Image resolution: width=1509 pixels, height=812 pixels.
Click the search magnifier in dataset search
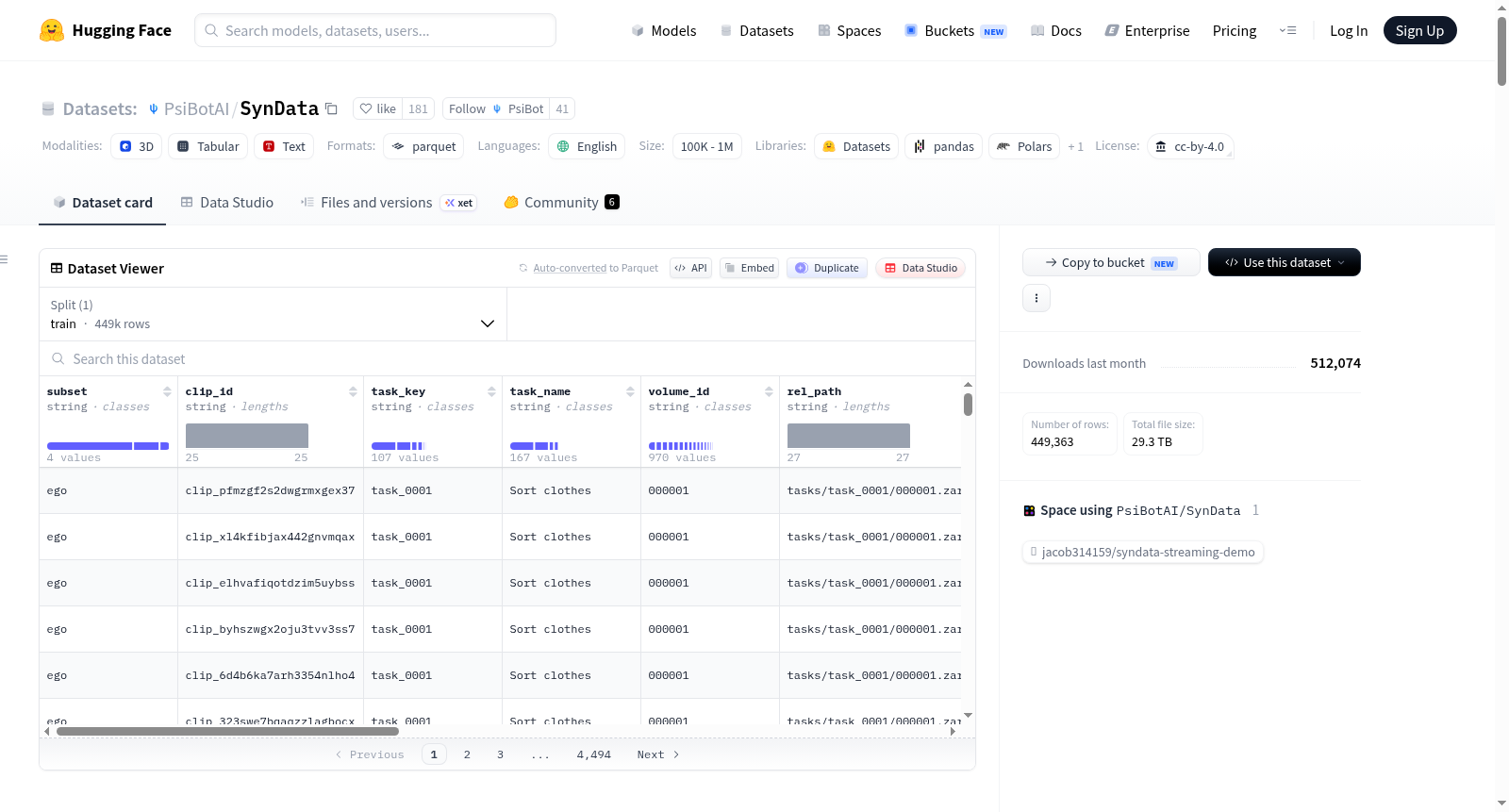point(58,359)
